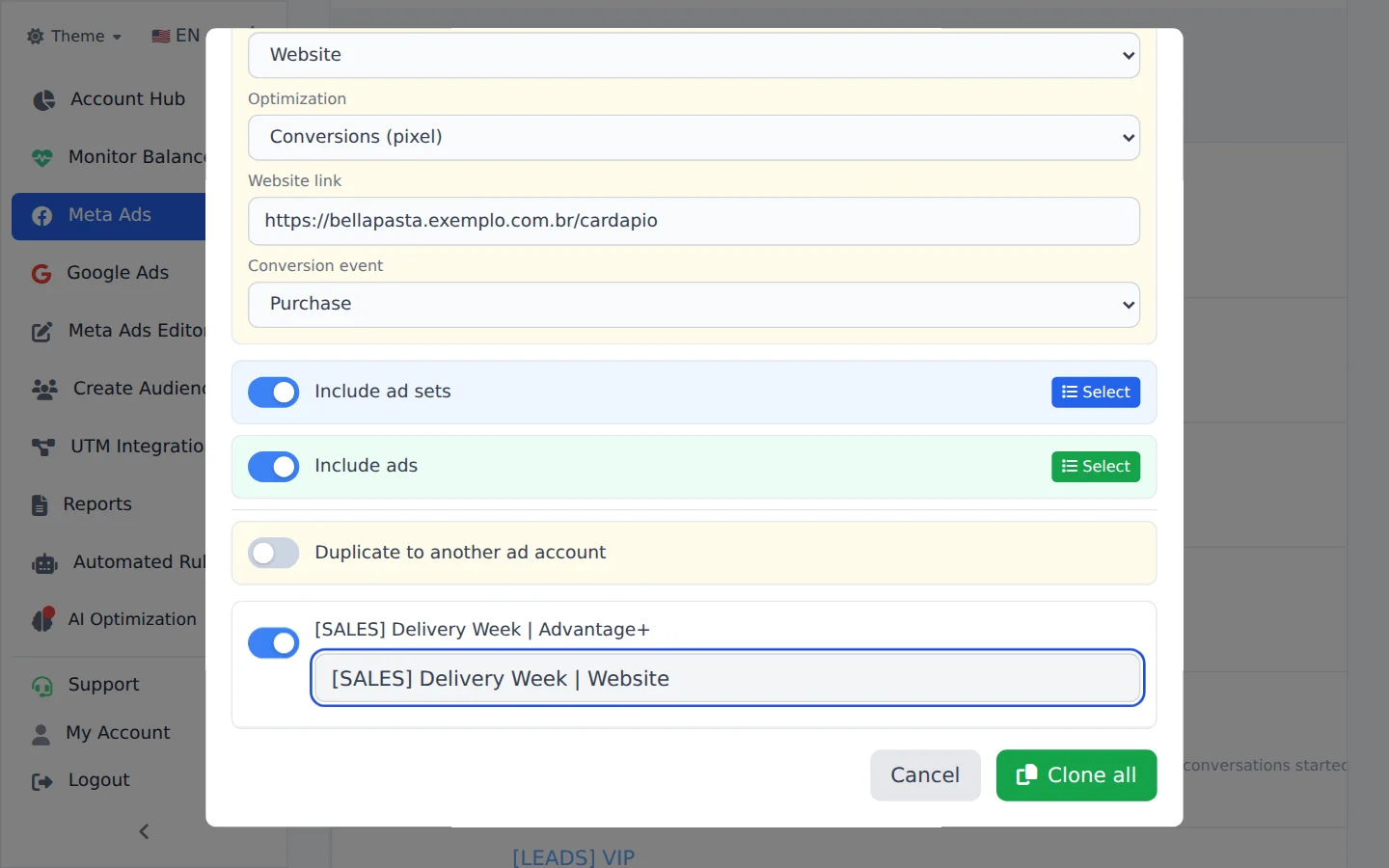The width and height of the screenshot is (1389, 868).
Task: Disable the Include ad sets toggle
Action: click(x=274, y=392)
